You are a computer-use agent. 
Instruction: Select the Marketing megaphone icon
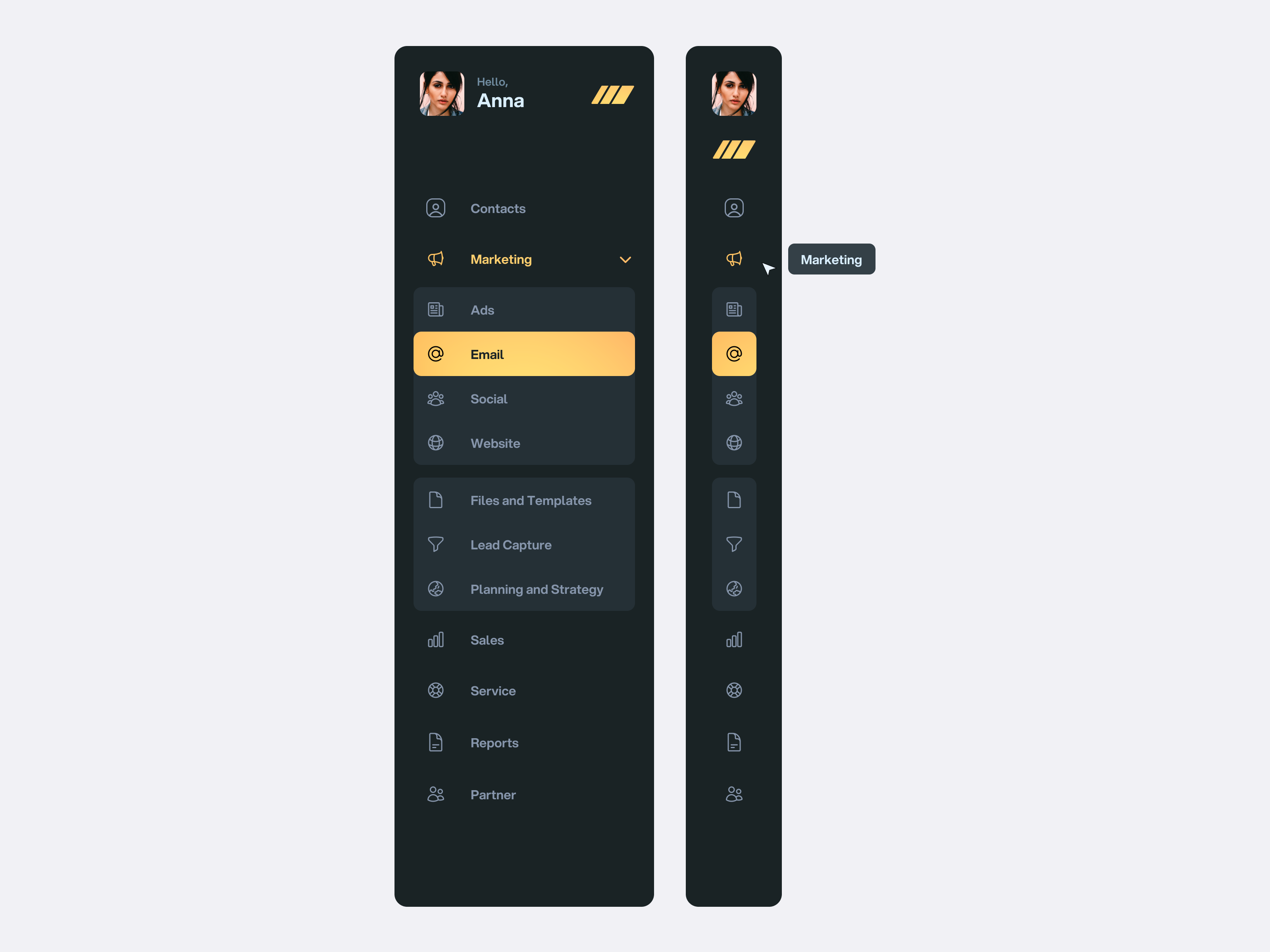[437, 259]
